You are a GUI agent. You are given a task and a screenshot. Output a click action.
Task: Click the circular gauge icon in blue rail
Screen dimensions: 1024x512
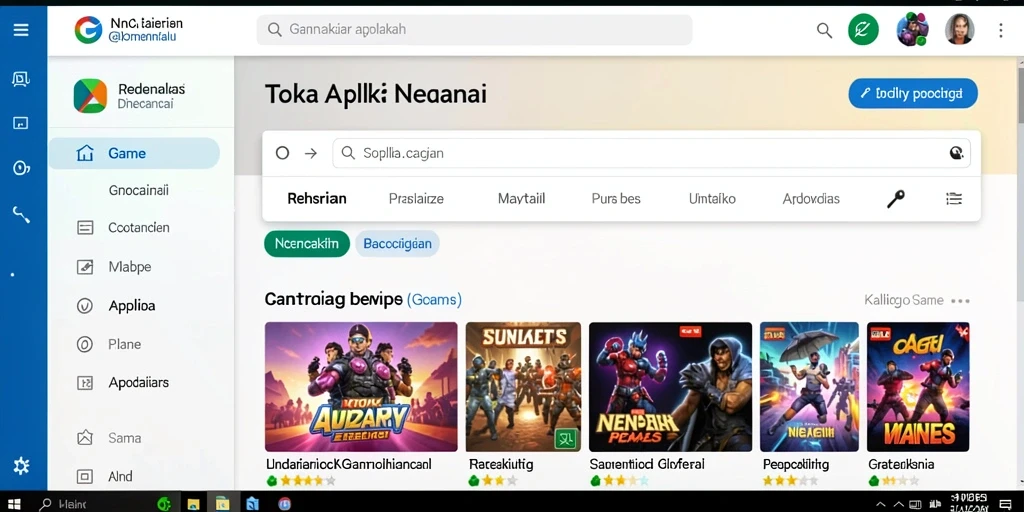21,168
